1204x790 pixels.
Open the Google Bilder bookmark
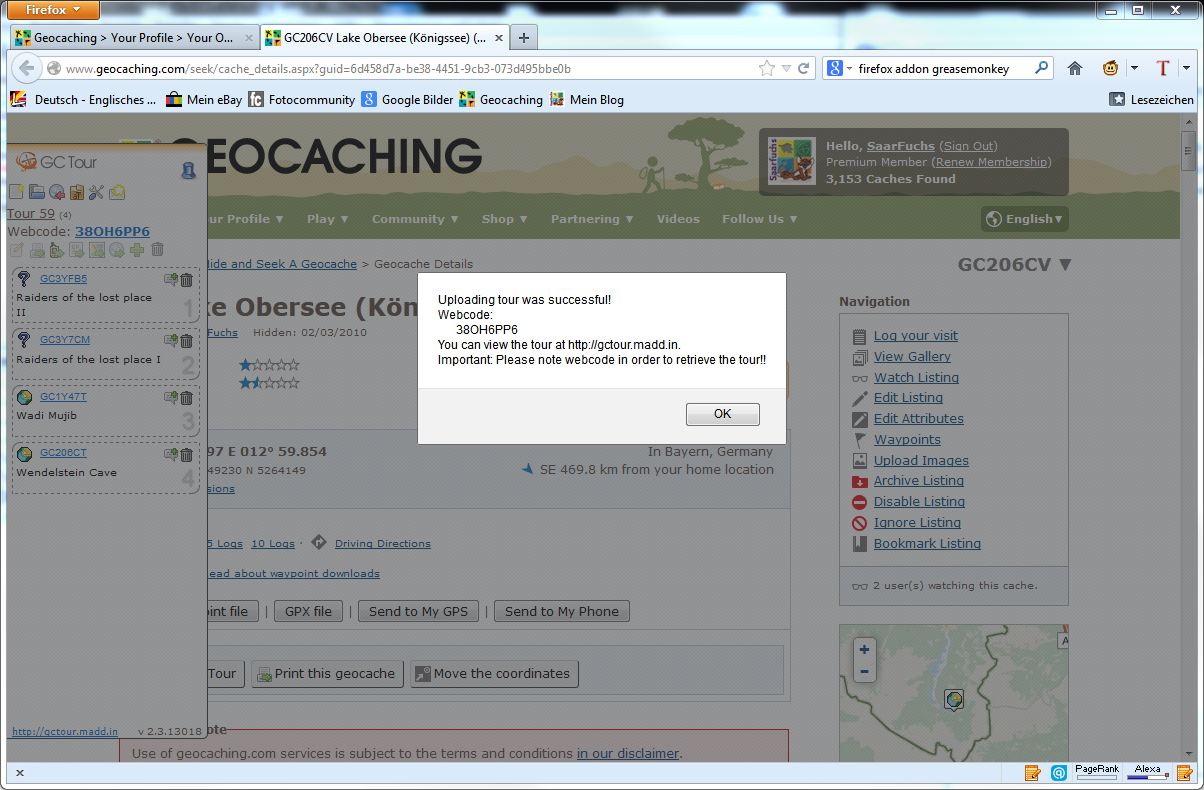[407, 99]
